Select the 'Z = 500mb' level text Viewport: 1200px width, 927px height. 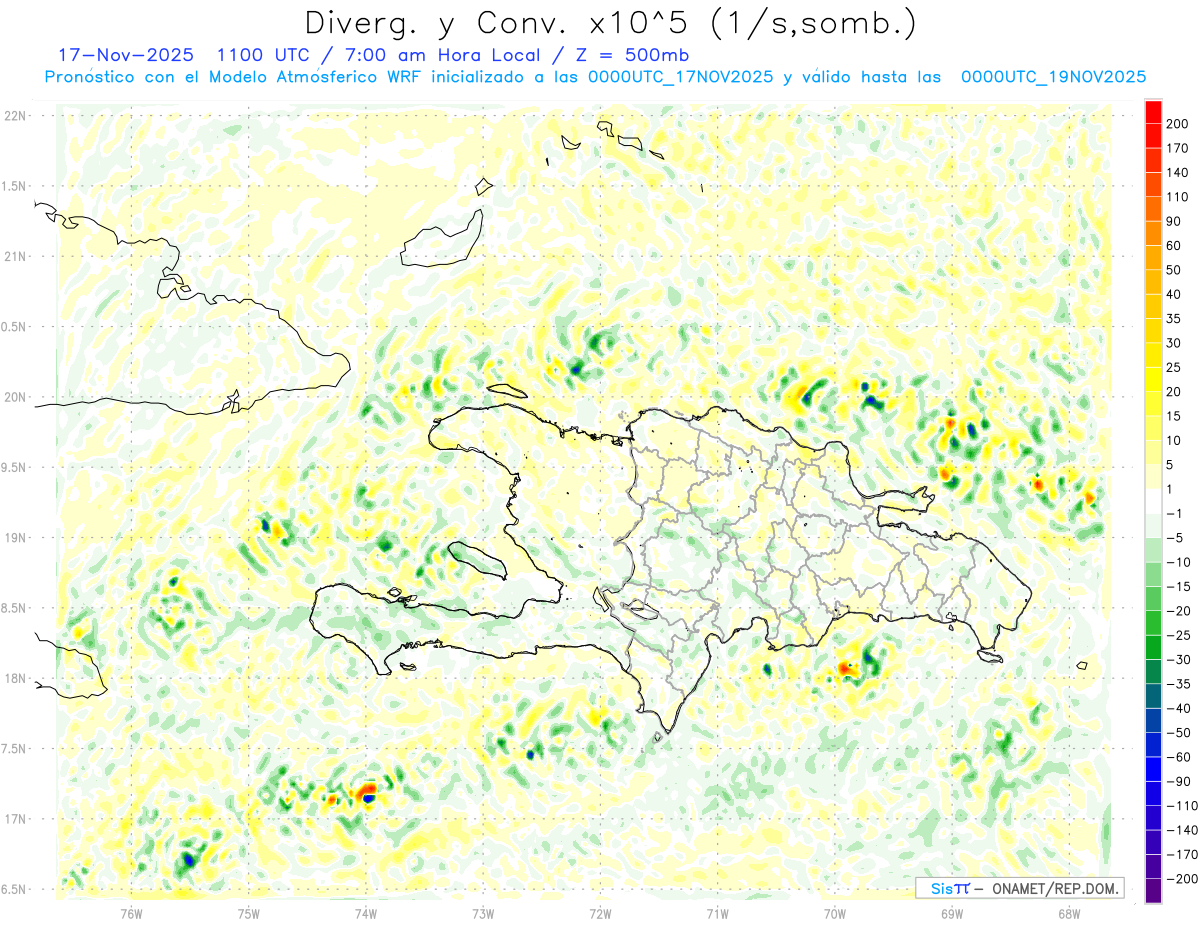pos(633,54)
